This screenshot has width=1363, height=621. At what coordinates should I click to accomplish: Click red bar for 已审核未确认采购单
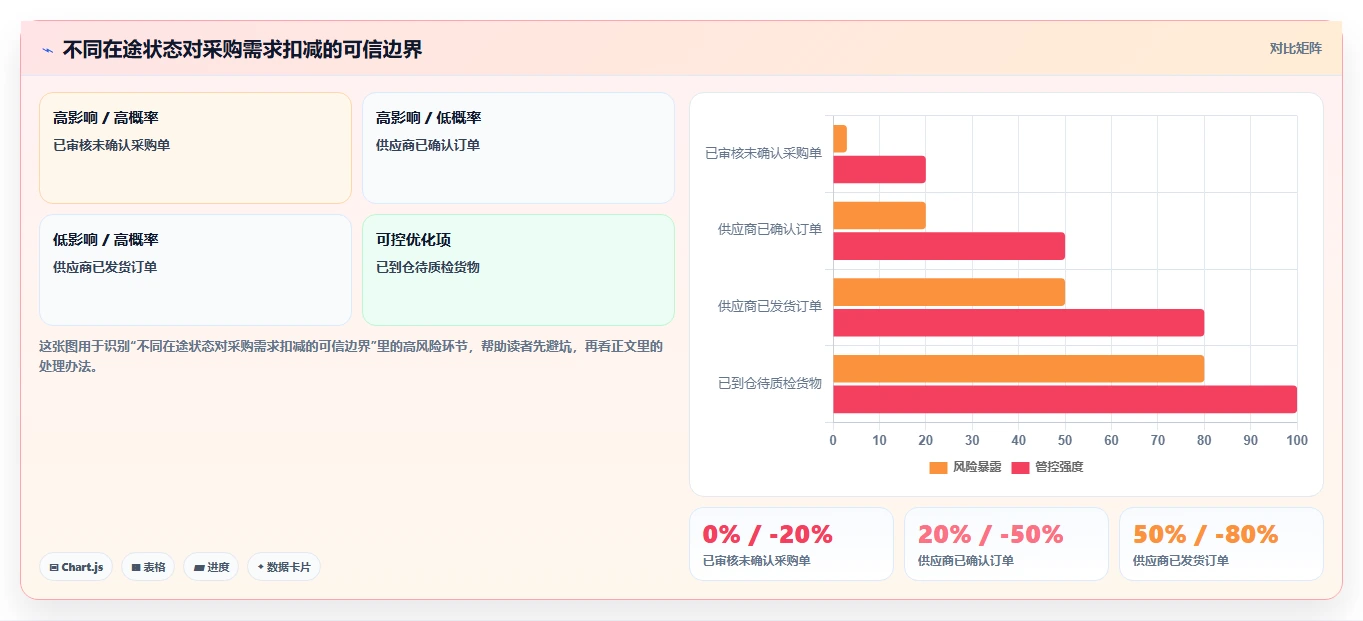(x=879, y=170)
